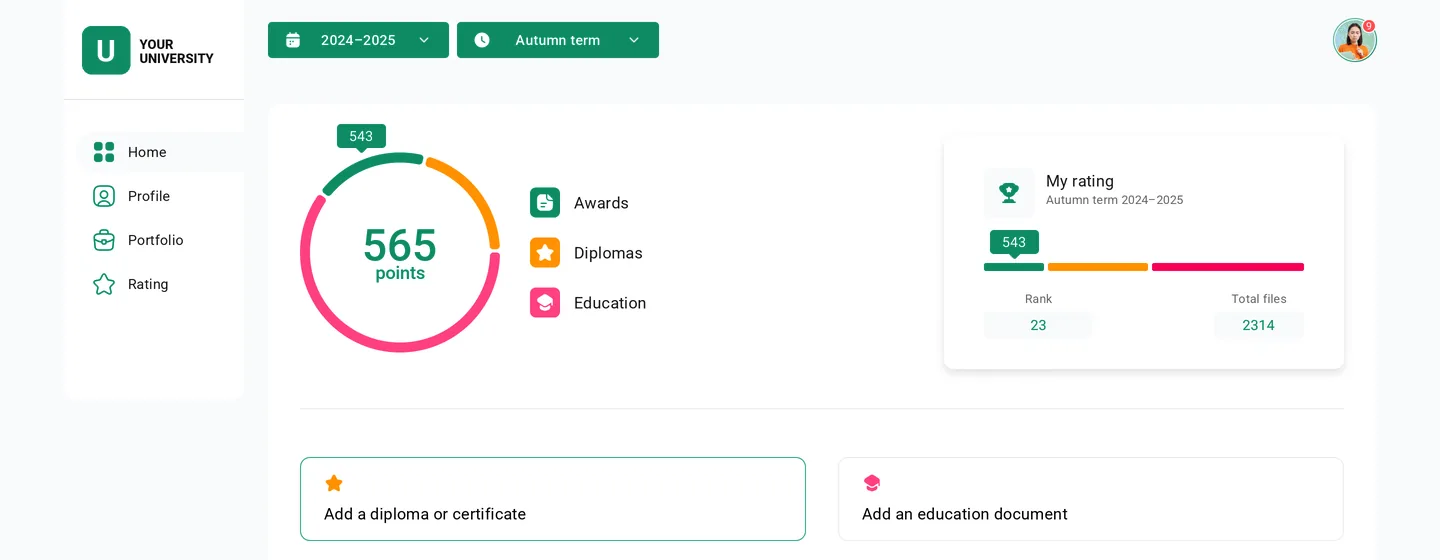Click the 565 points value in the chart

click(400, 246)
